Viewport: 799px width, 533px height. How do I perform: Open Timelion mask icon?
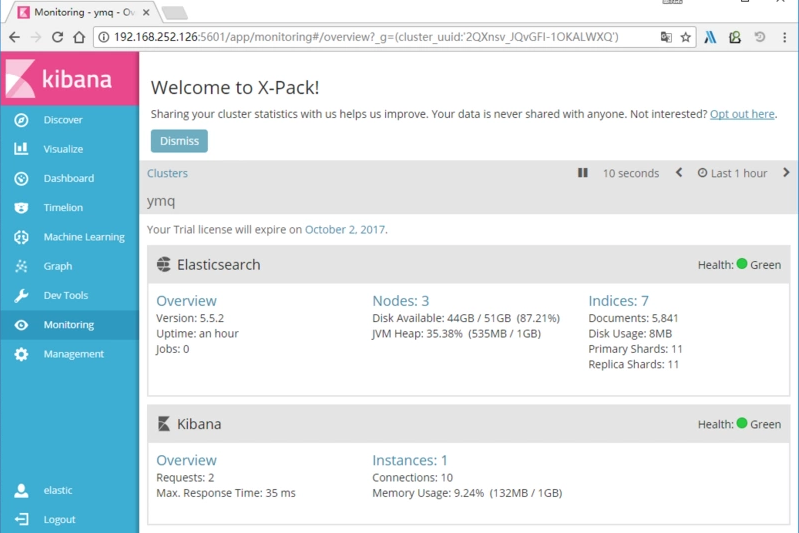(x=21, y=207)
